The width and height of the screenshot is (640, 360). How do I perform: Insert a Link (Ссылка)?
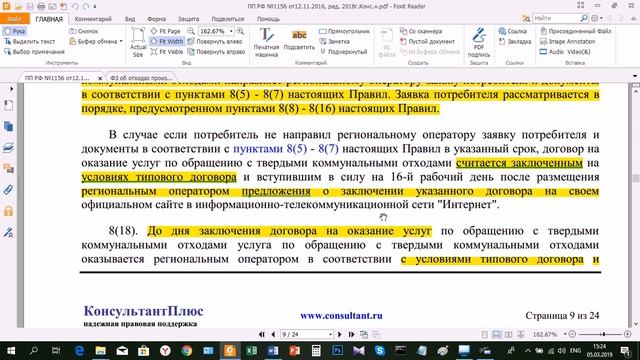[x=512, y=31]
